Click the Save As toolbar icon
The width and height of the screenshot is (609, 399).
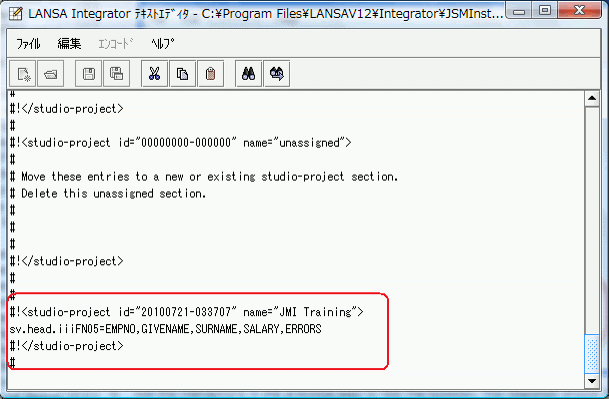point(117,73)
